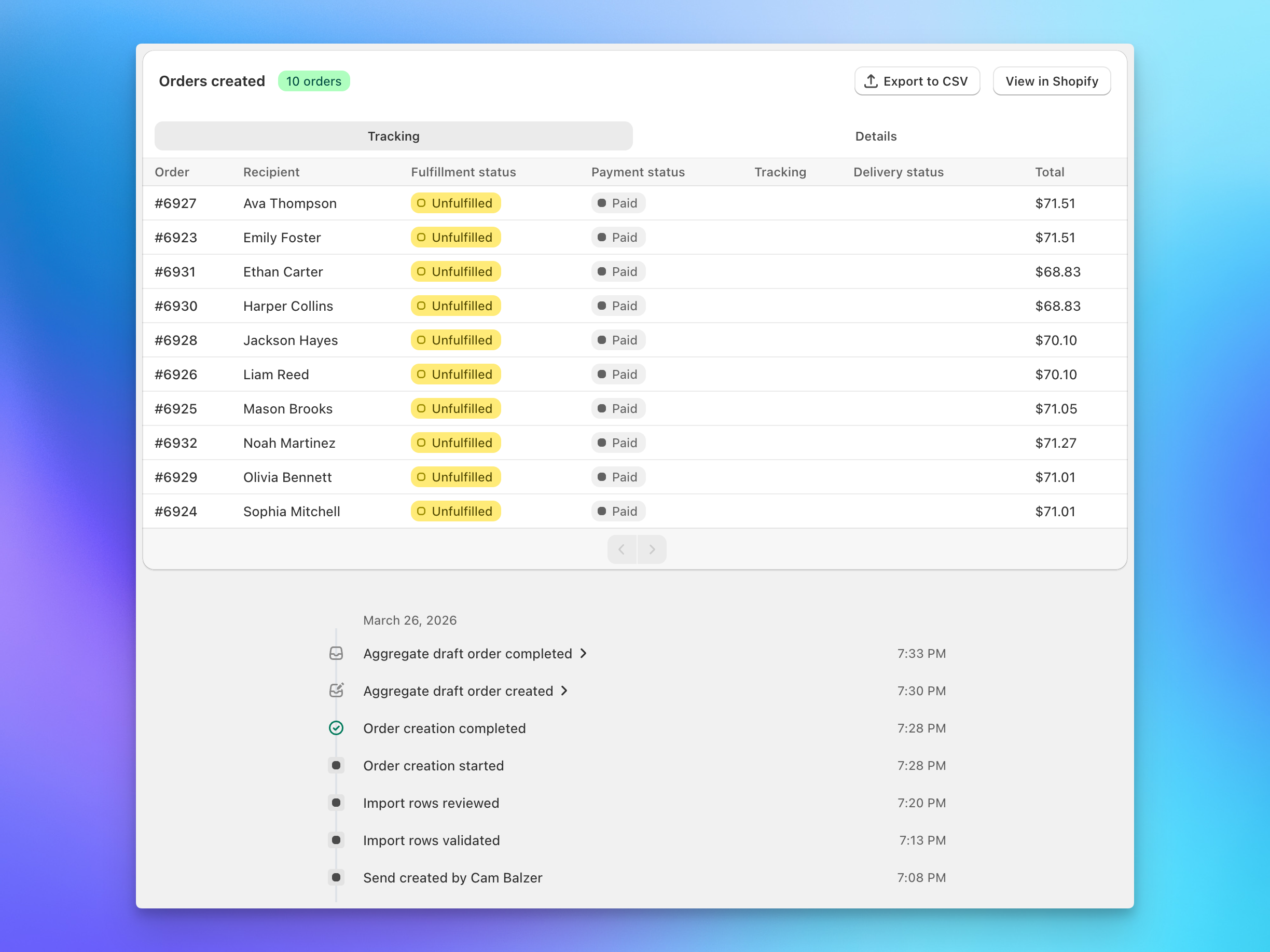The image size is (1270, 952).
Task: Select the Tracking tab
Action: click(x=393, y=136)
